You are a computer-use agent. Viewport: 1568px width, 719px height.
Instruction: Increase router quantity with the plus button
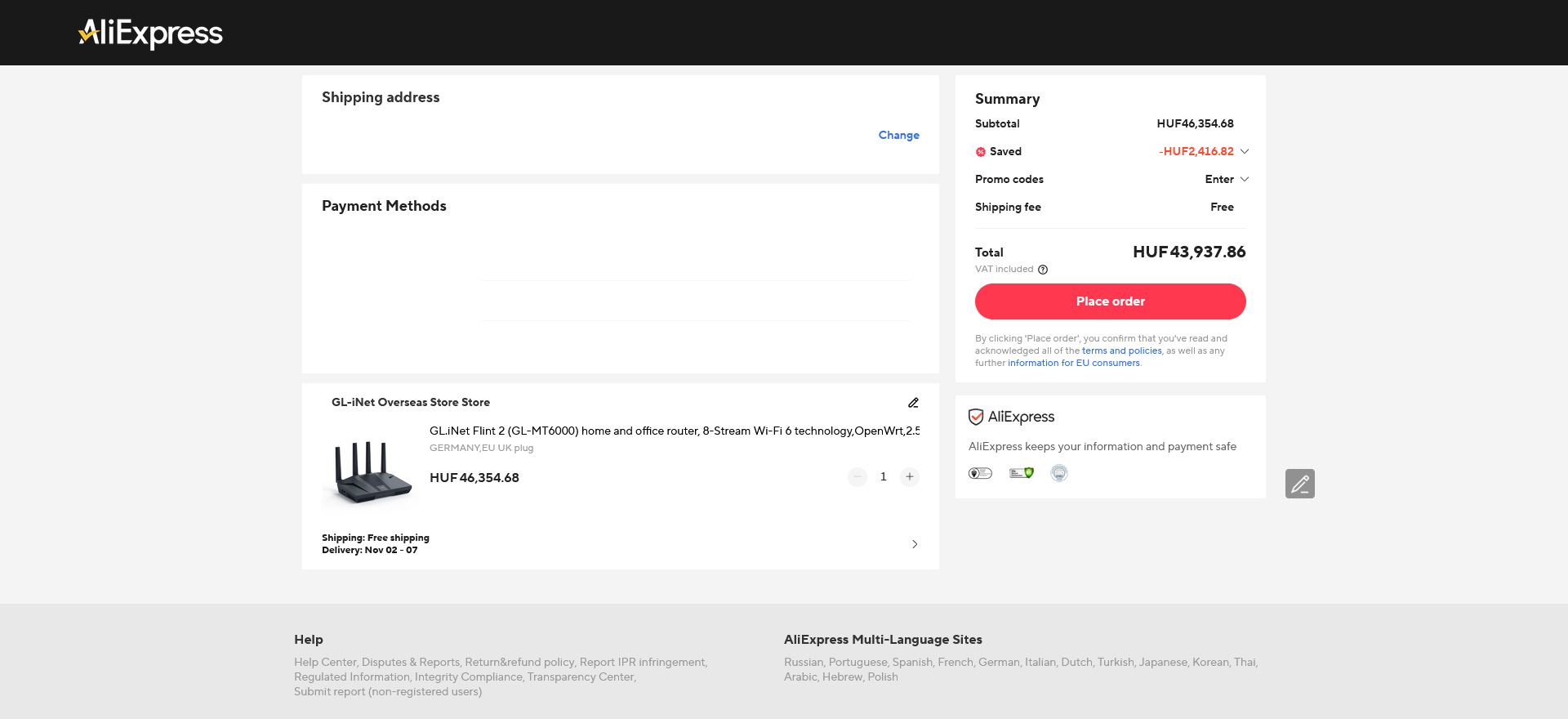pyautogui.click(x=909, y=477)
